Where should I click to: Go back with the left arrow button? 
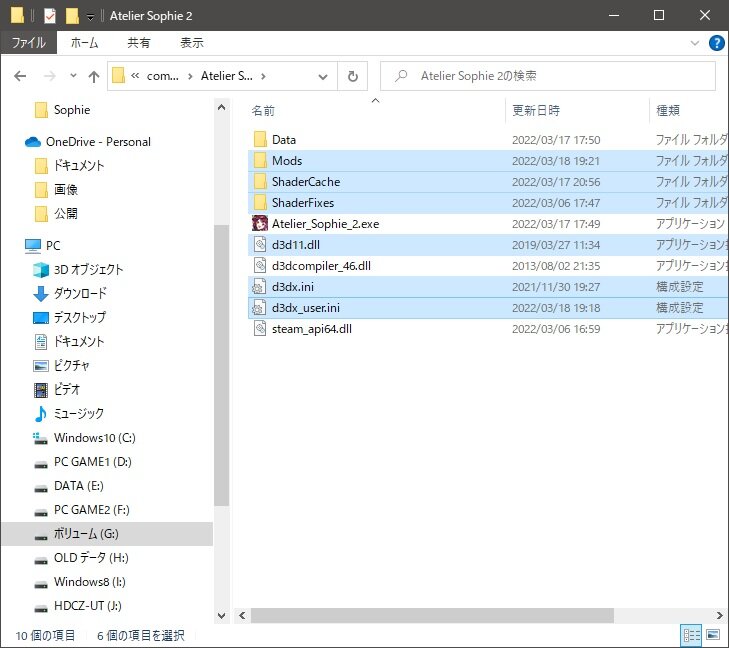point(20,76)
